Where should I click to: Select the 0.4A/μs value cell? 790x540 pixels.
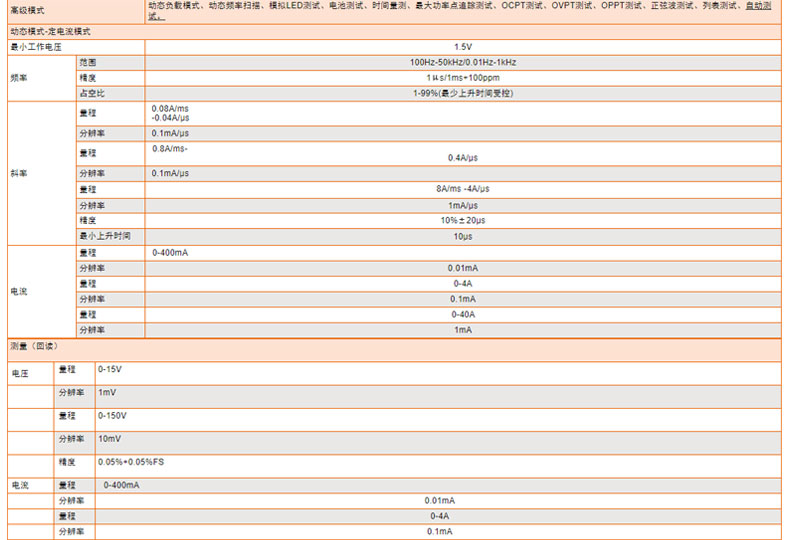pyautogui.click(x=462, y=158)
